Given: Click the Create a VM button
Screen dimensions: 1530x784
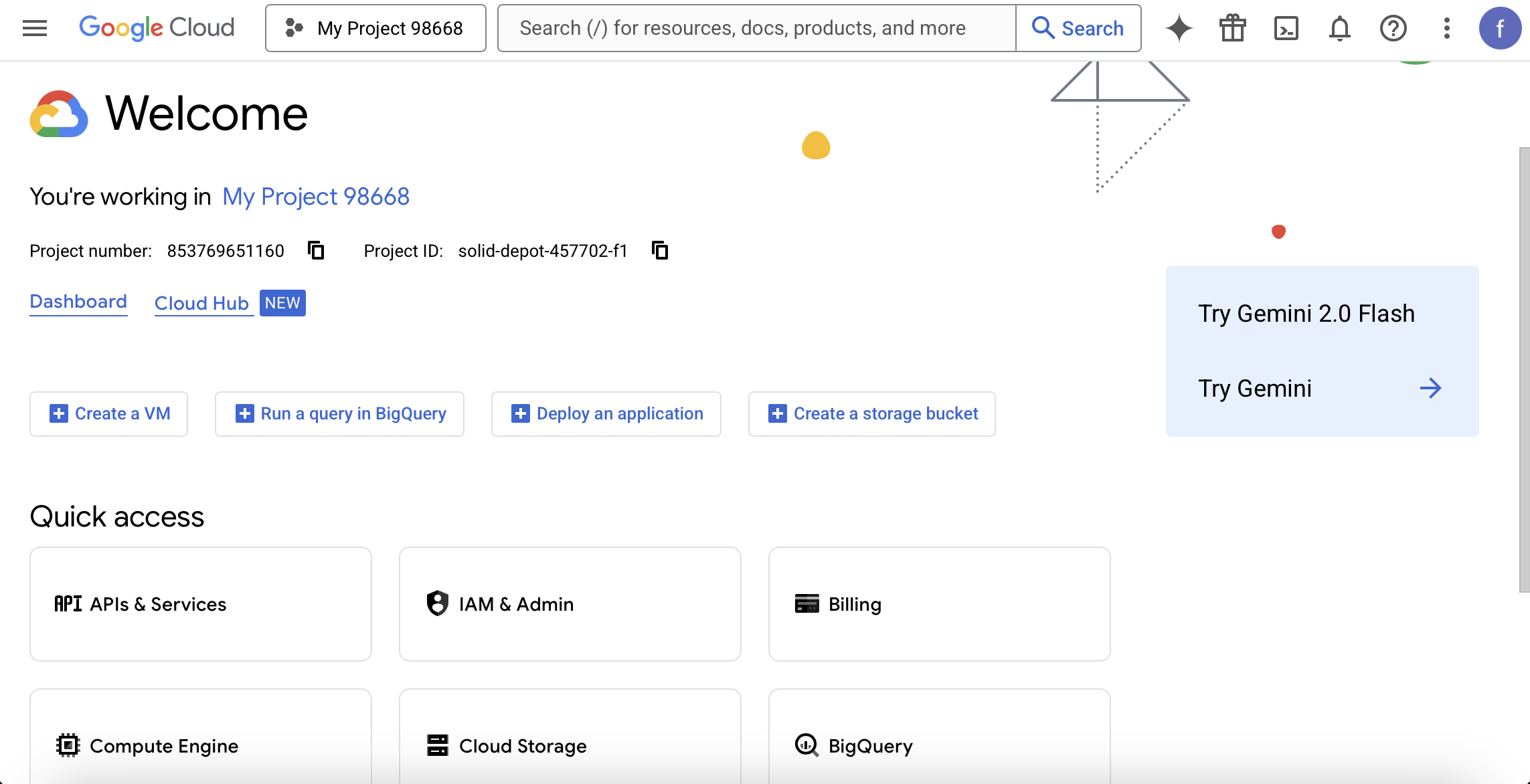Looking at the screenshot, I should click(109, 414).
